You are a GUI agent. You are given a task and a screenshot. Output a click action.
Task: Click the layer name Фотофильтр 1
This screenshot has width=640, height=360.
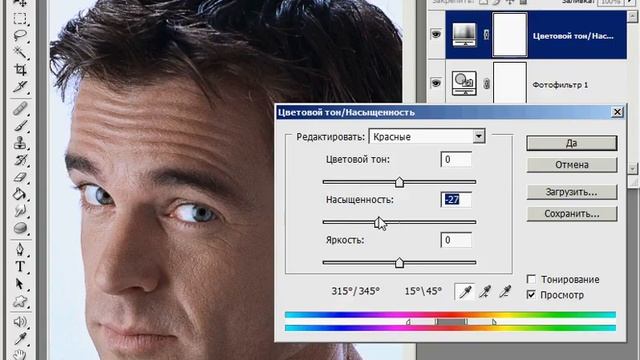[x=560, y=85]
